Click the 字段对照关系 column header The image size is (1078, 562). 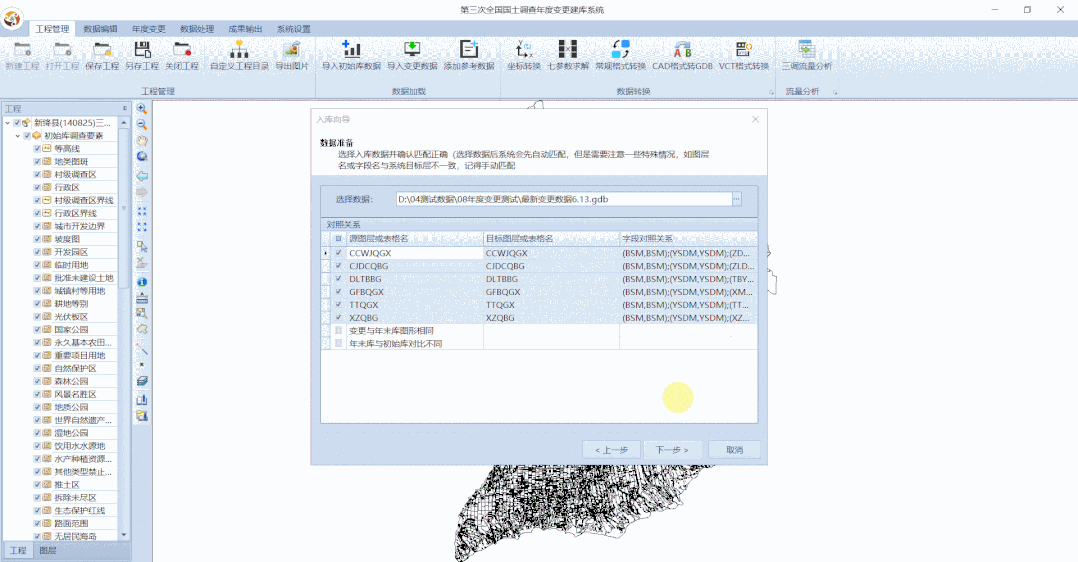click(688, 239)
